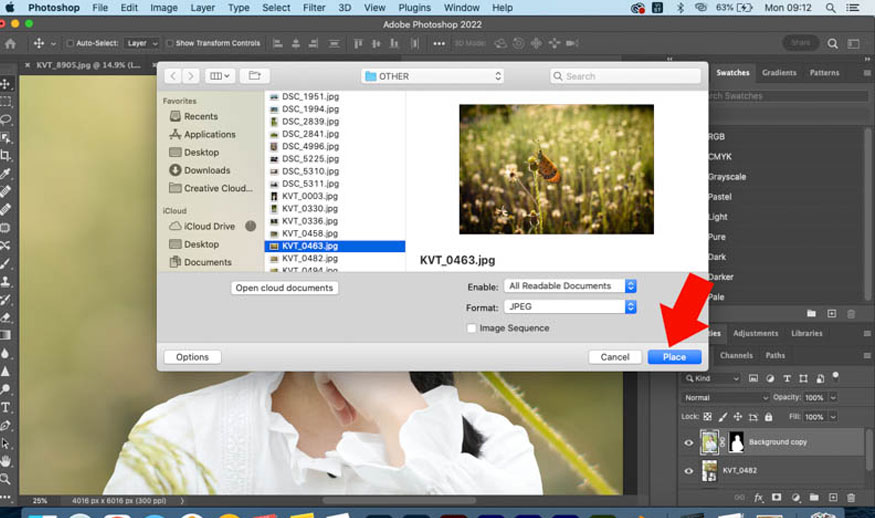
Task: Open the OTHER folder location dropdown
Action: (x=432, y=76)
